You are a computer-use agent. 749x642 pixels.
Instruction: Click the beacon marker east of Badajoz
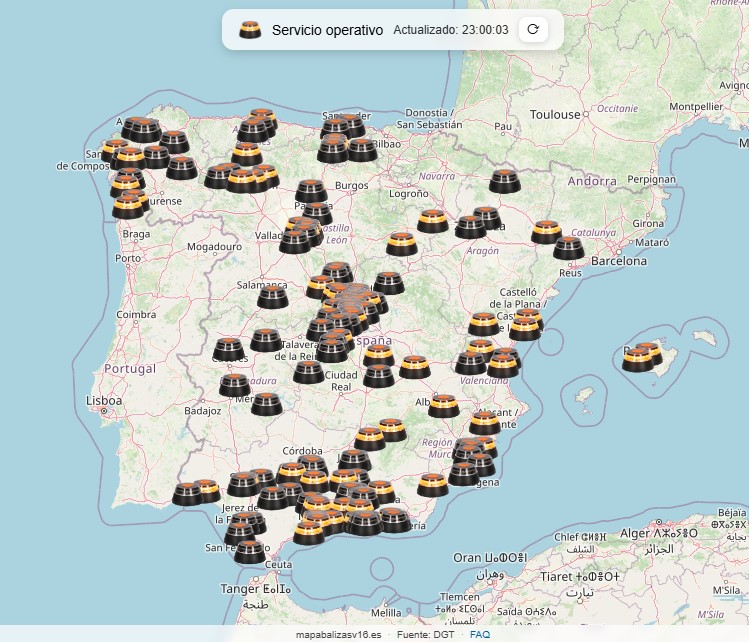click(x=266, y=404)
